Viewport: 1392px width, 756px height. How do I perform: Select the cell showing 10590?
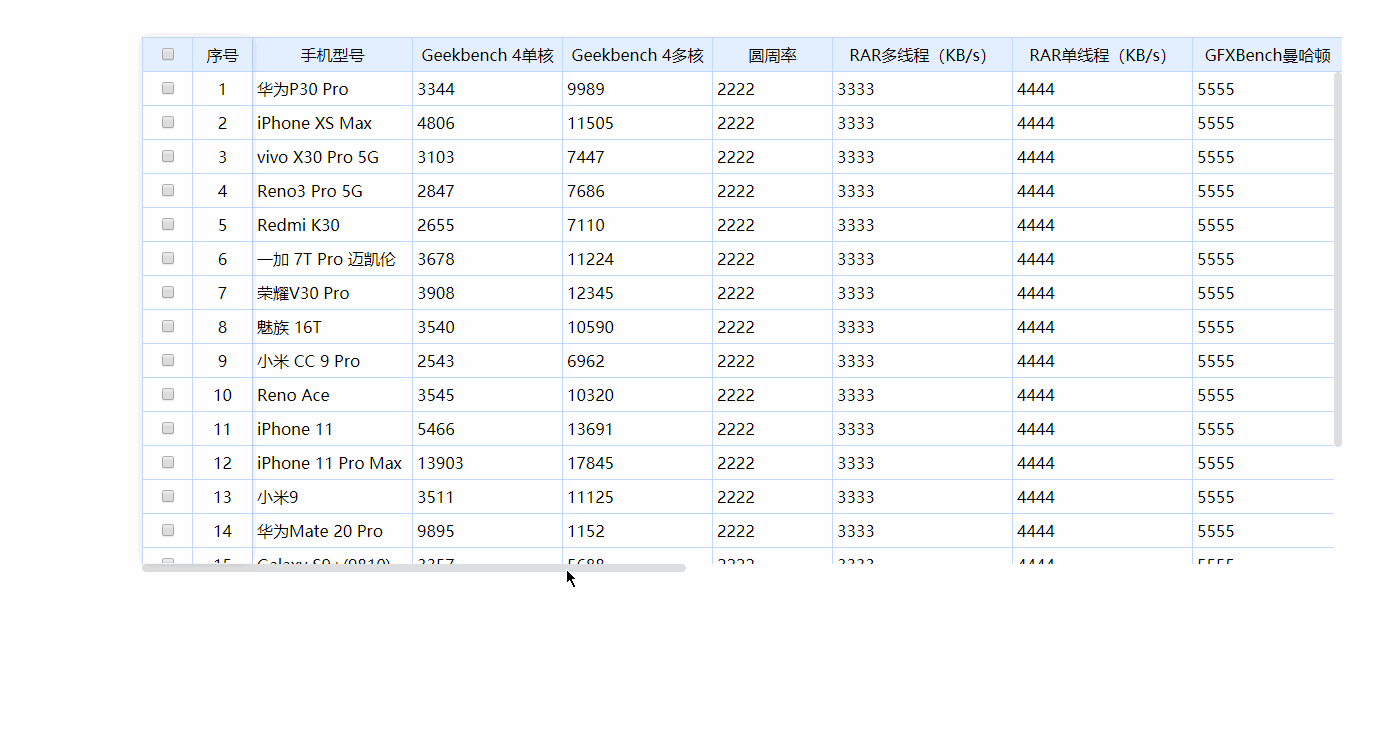(x=637, y=327)
